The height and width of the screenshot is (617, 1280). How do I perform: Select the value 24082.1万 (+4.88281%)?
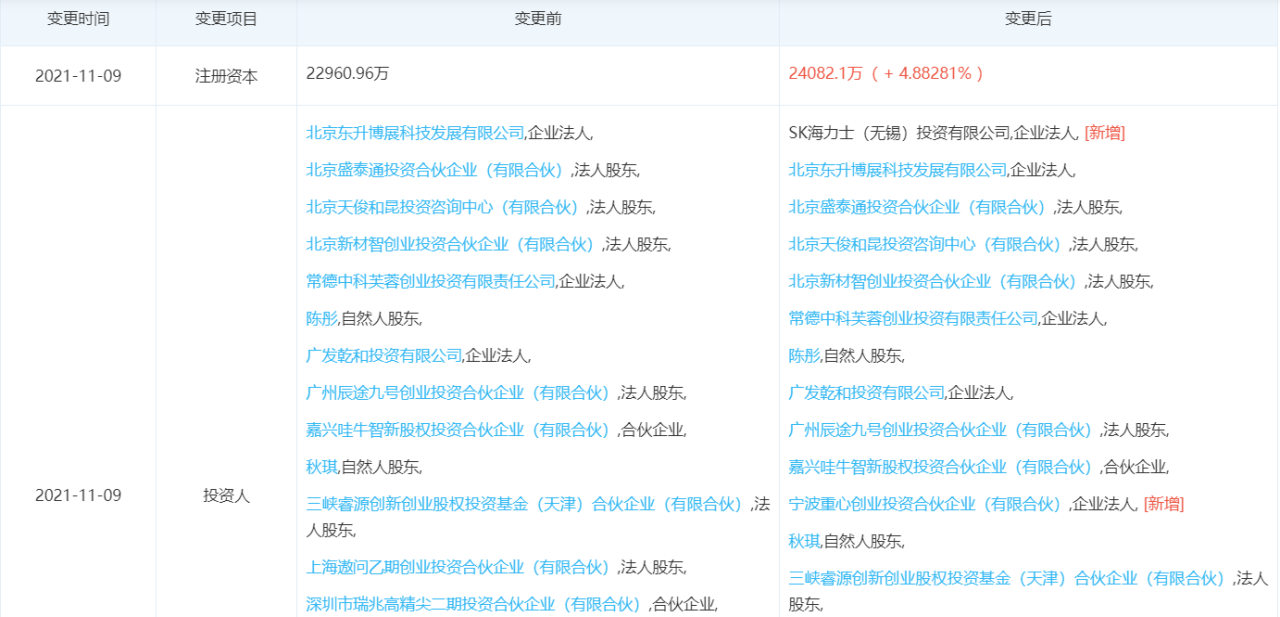(x=886, y=73)
